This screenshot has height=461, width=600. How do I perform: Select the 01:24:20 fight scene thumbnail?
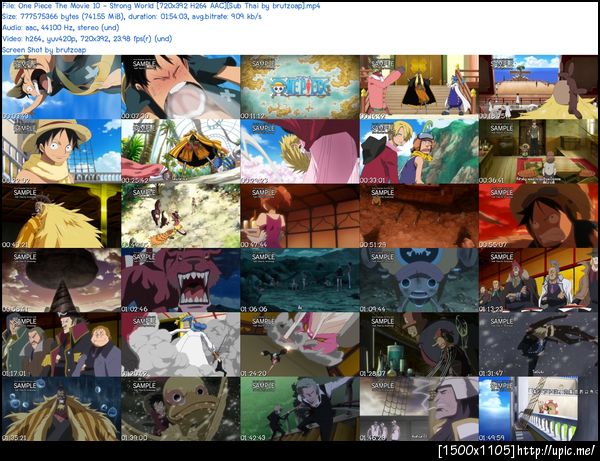[300, 344]
